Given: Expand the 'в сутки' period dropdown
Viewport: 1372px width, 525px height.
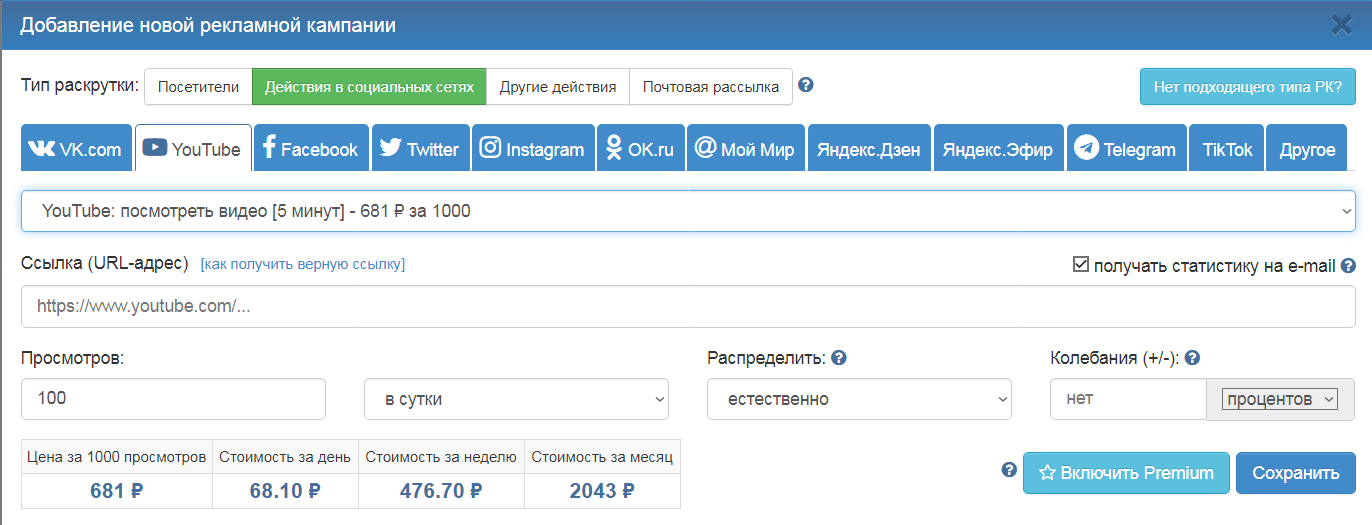Looking at the screenshot, I should pos(516,399).
